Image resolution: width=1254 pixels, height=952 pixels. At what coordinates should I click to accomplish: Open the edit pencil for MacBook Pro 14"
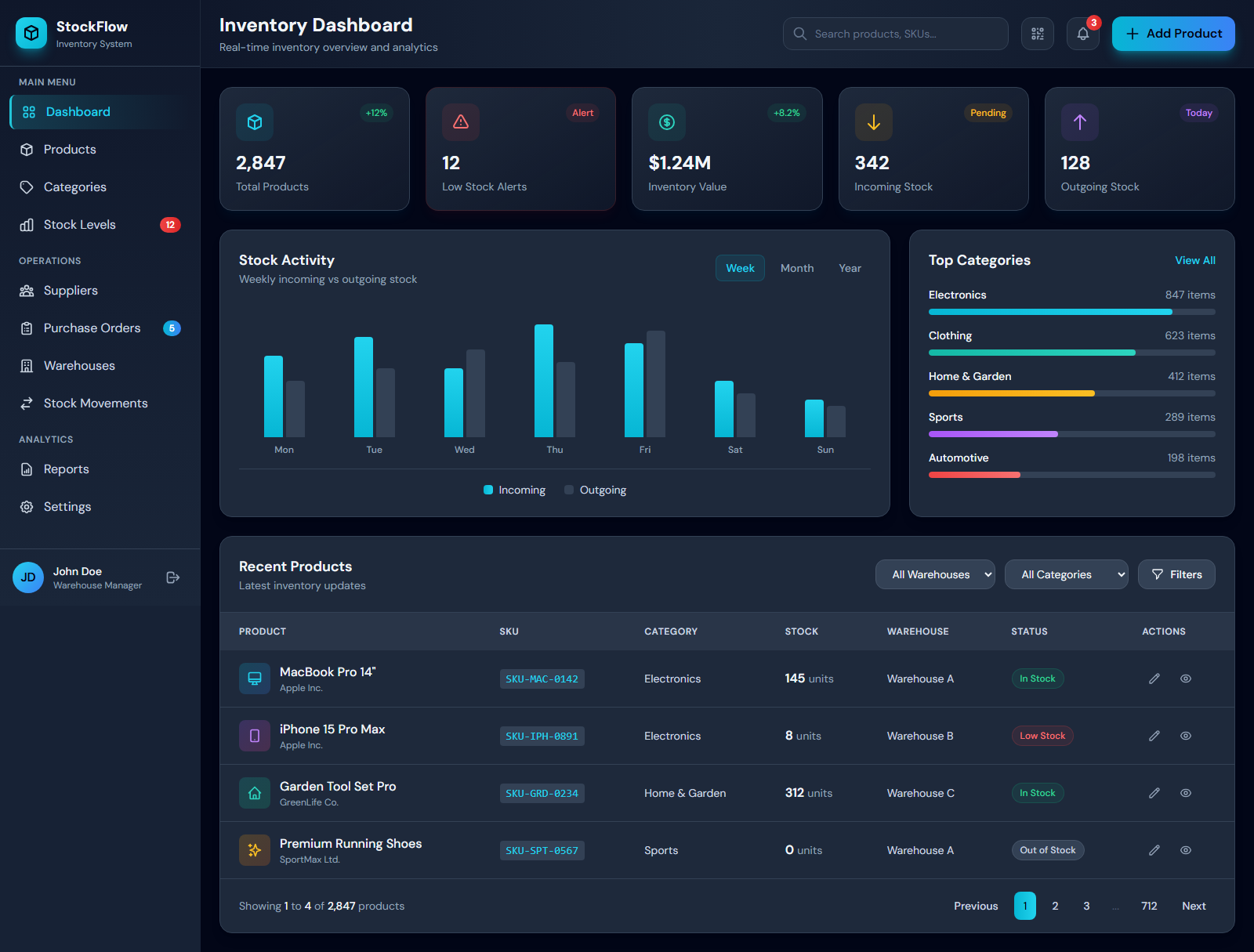[1154, 679]
